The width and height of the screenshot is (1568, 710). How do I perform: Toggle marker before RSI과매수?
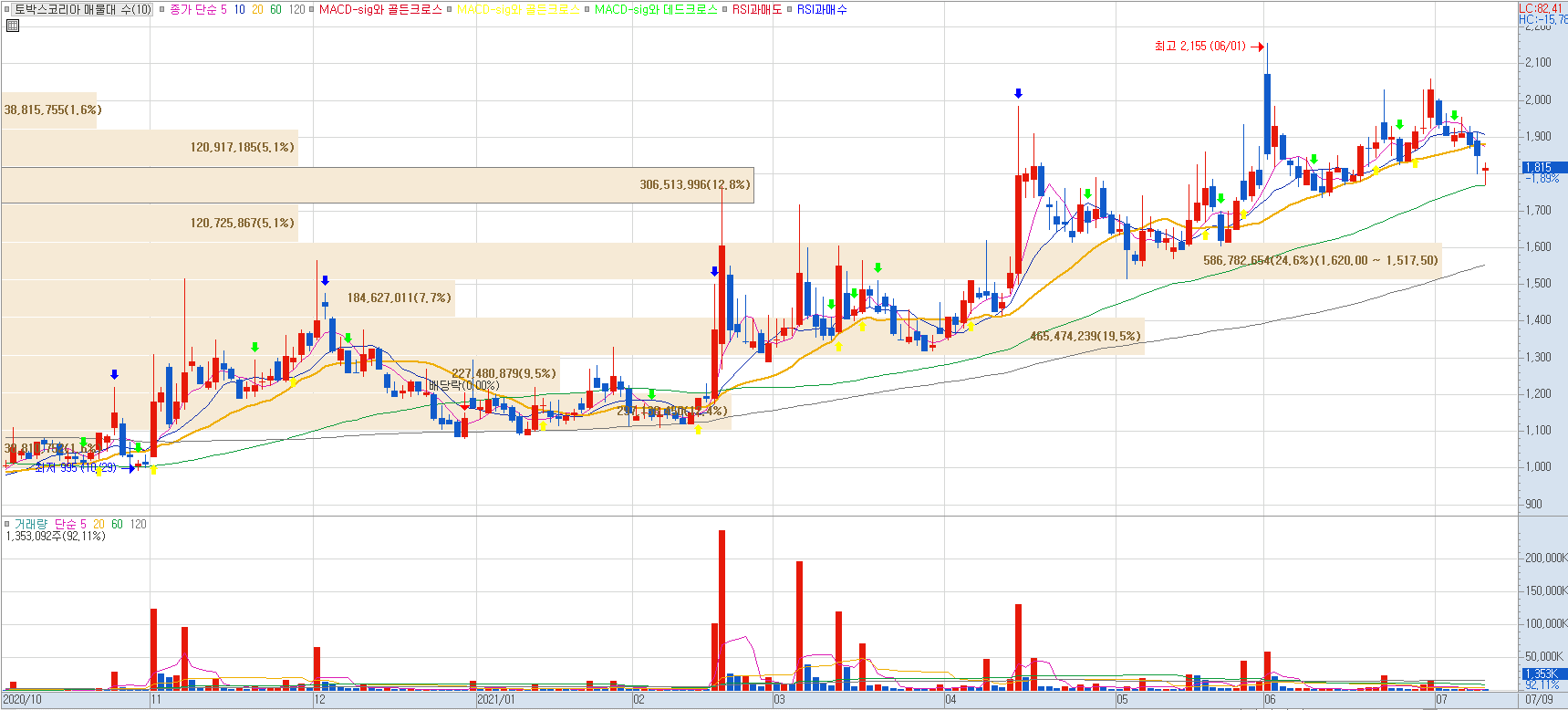point(790,9)
